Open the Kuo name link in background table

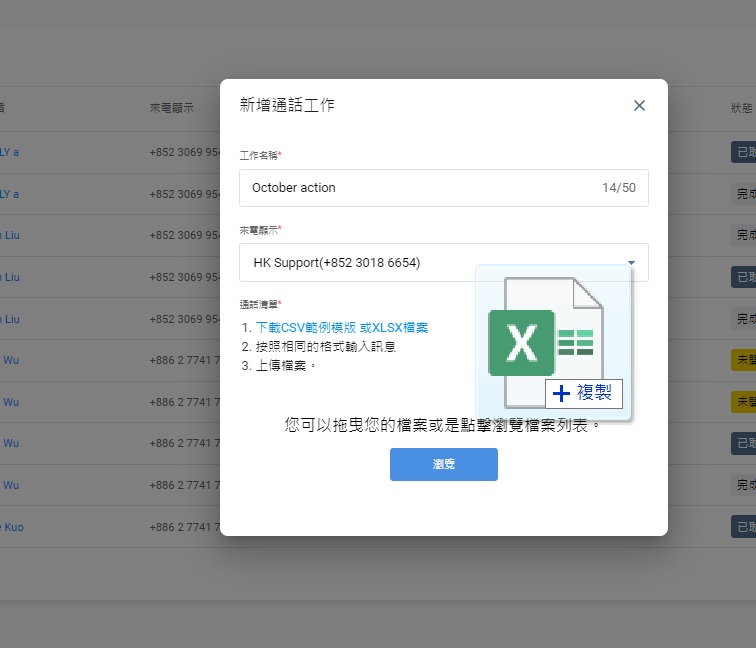coord(12,527)
